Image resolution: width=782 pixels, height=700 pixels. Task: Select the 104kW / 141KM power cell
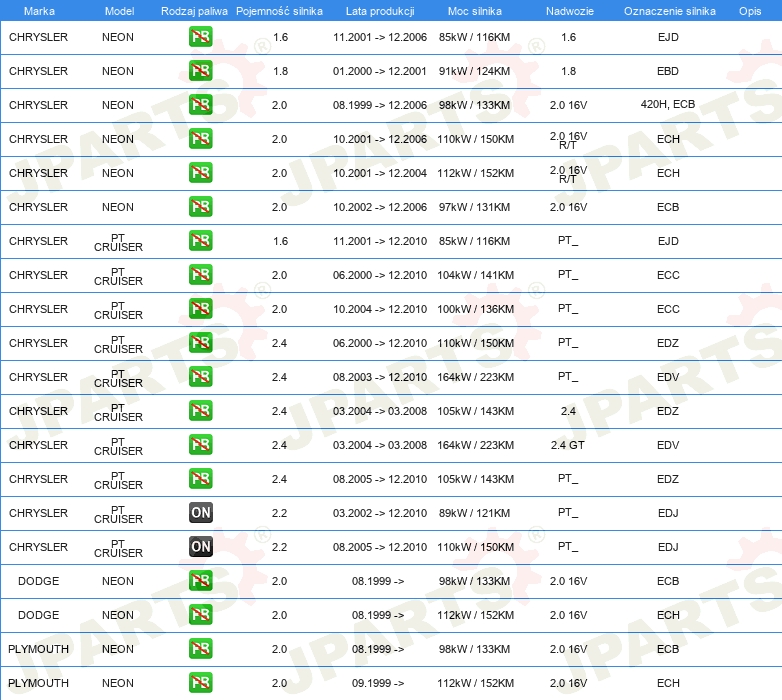point(475,275)
